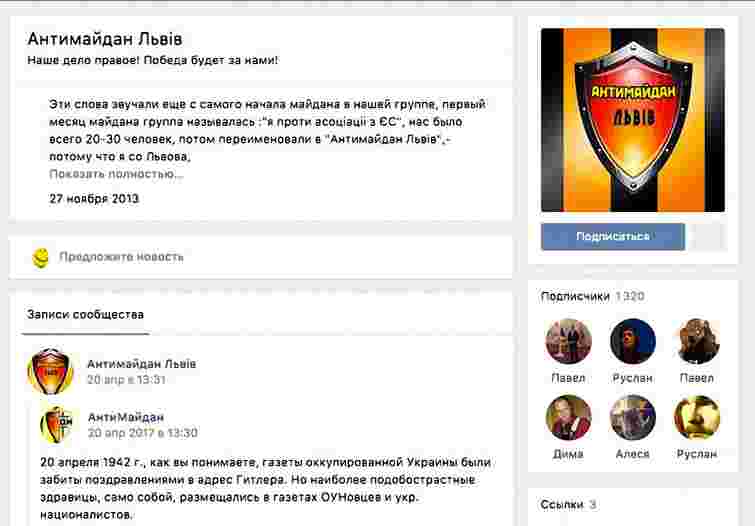The width and height of the screenshot is (755, 526).
Task: Open post timestamp 20 апр в 13:31
Action: click(126, 380)
